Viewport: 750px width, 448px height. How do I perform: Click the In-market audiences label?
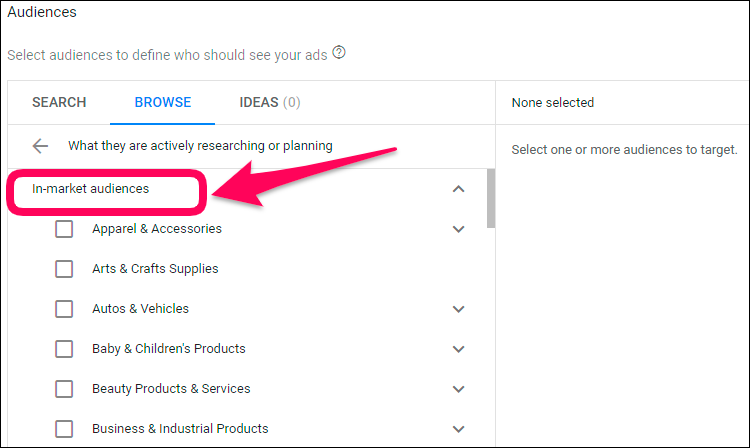(x=90, y=189)
